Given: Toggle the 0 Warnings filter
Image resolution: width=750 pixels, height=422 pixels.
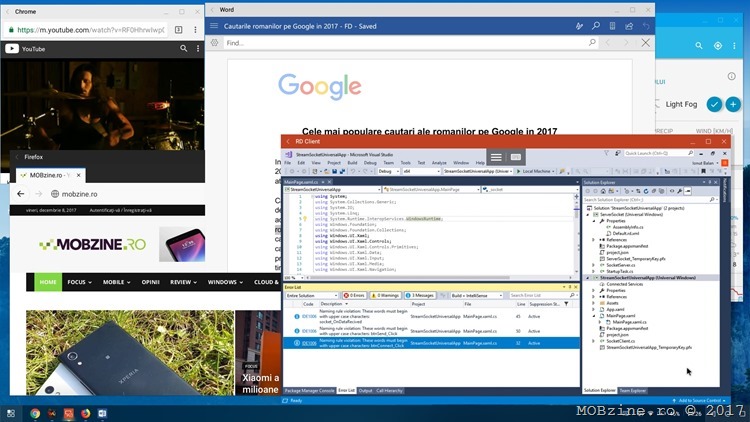Looking at the screenshot, I should point(385,295).
